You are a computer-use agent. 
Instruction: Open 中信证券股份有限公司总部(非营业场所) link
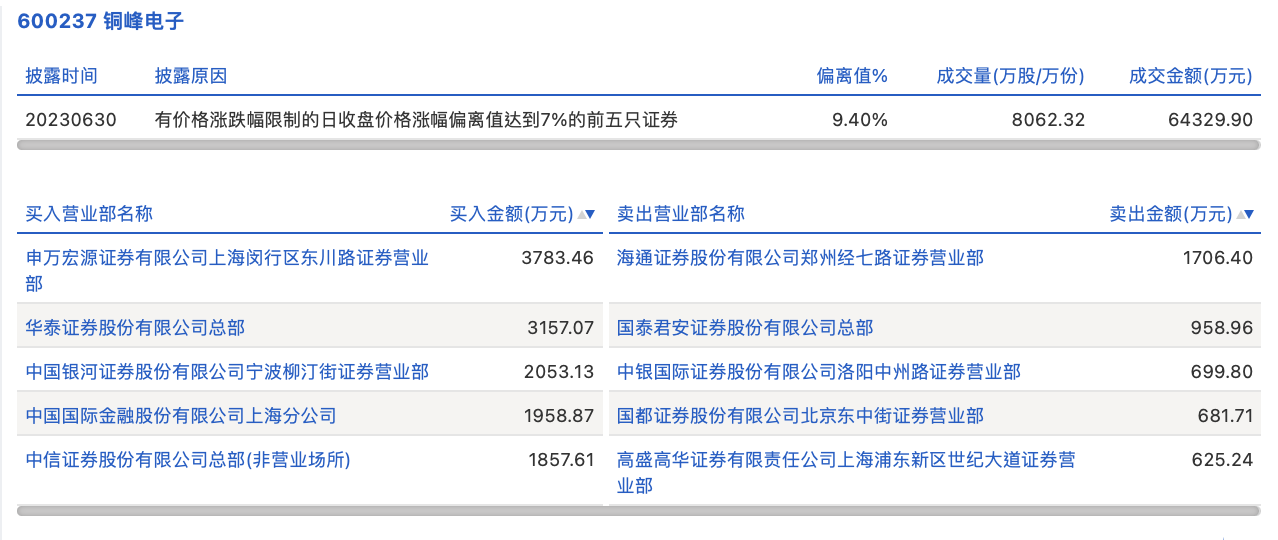(189, 460)
